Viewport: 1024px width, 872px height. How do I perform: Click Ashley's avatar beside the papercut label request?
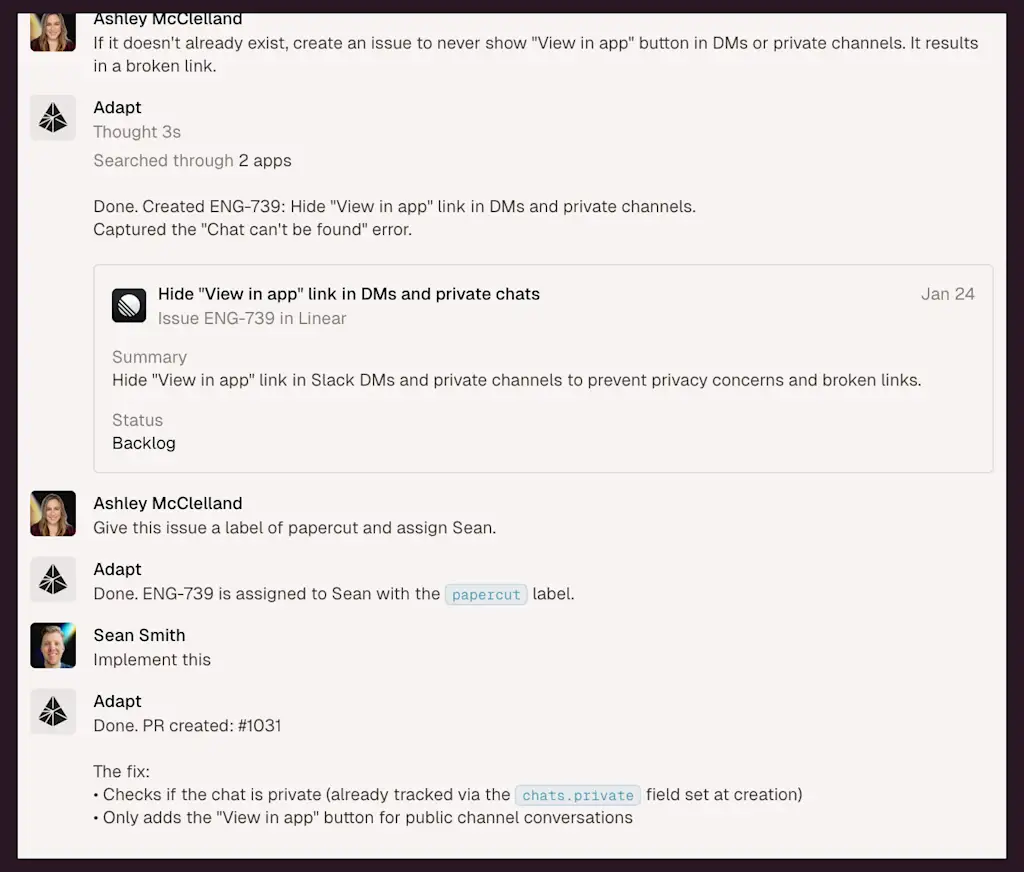tap(53, 513)
